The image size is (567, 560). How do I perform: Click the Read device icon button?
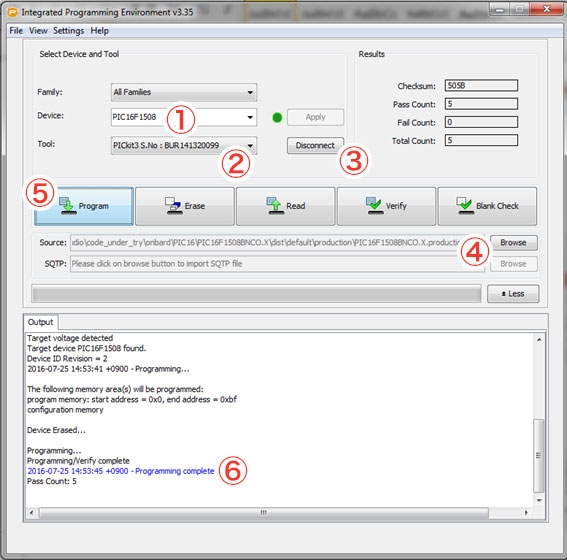pyautogui.click(x=286, y=206)
